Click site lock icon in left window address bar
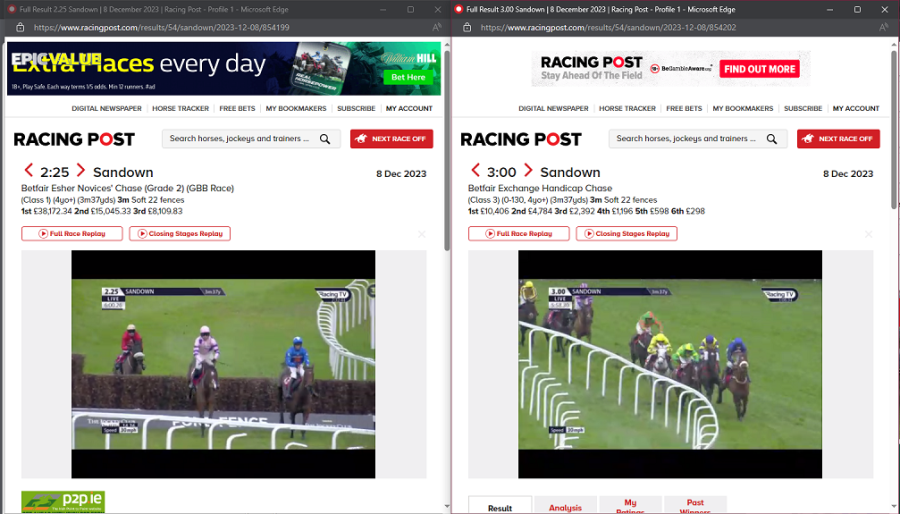 pyautogui.click(x=20, y=27)
